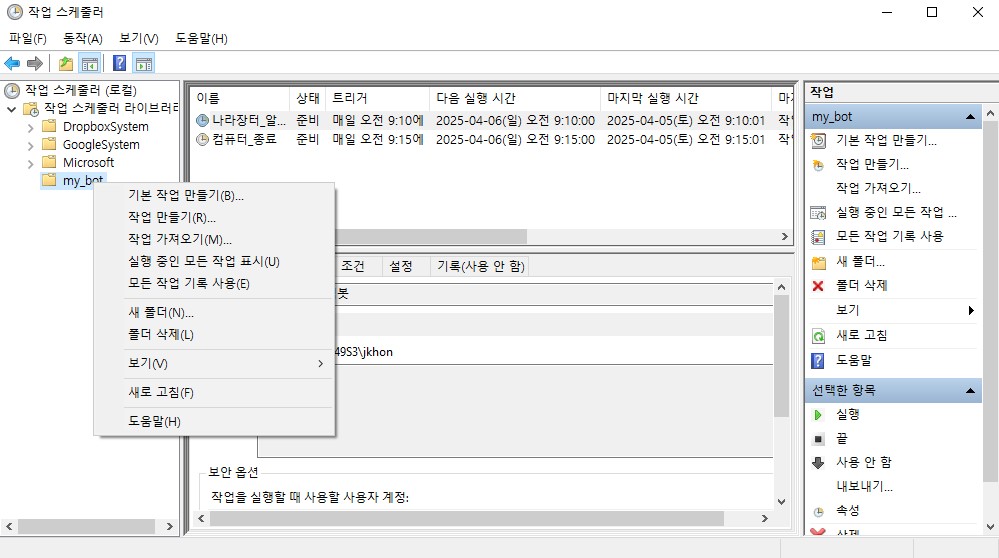Choose 실행 중인 모든 작업 표시(U)
999x558 pixels.
coord(214,261)
